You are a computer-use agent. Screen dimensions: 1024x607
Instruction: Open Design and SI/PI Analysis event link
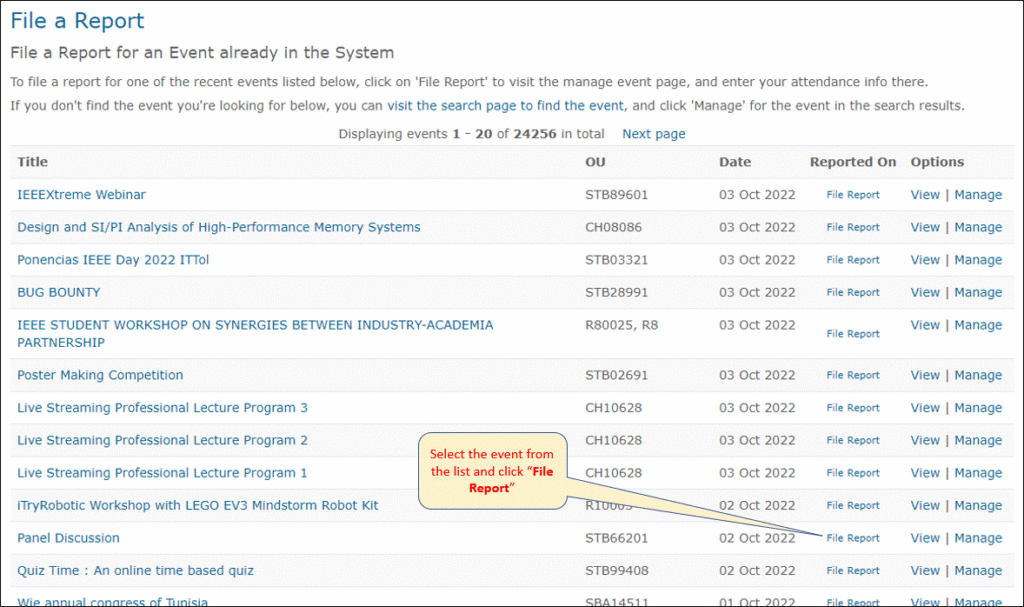(x=219, y=226)
